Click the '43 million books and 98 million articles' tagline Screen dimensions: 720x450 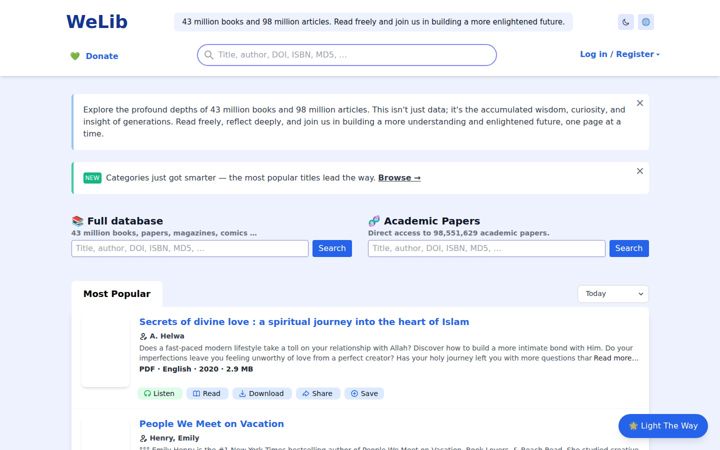pyautogui.click(x=373, y=22)
